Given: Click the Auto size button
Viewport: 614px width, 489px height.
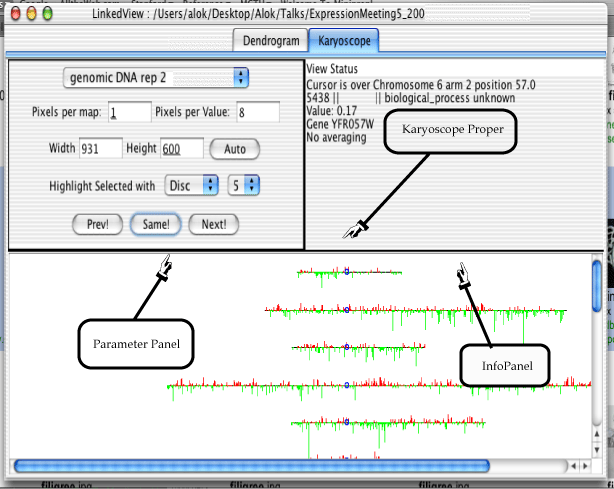Looking at the screenshot, I should click(x=235, y=149).
